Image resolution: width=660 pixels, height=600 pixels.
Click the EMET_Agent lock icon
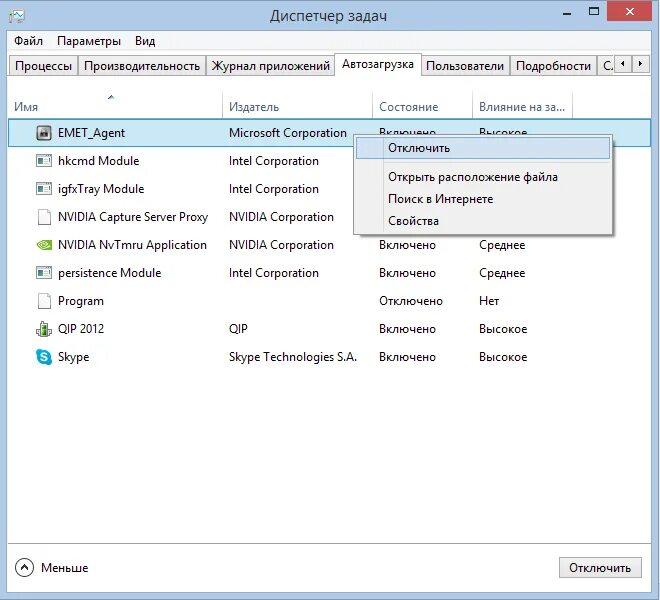[44, 133]
